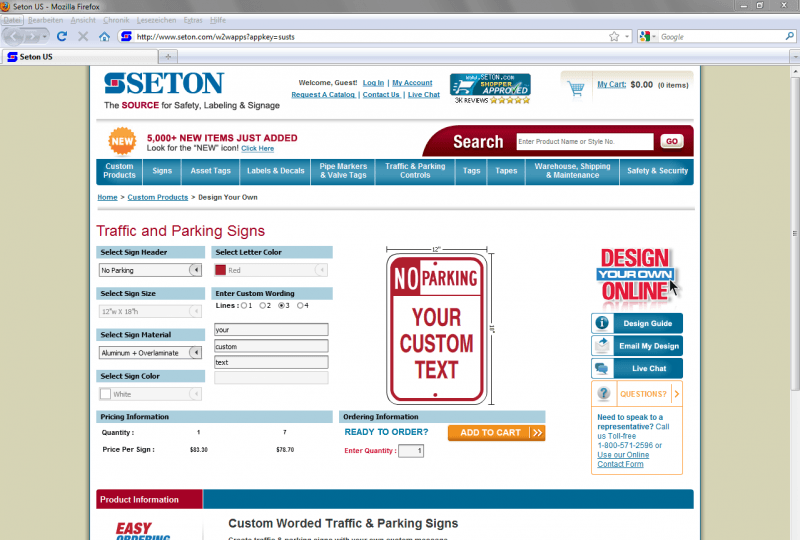The image size is (800, 540).
Task: Select the 1 line radio button
Action: [244, 306]
